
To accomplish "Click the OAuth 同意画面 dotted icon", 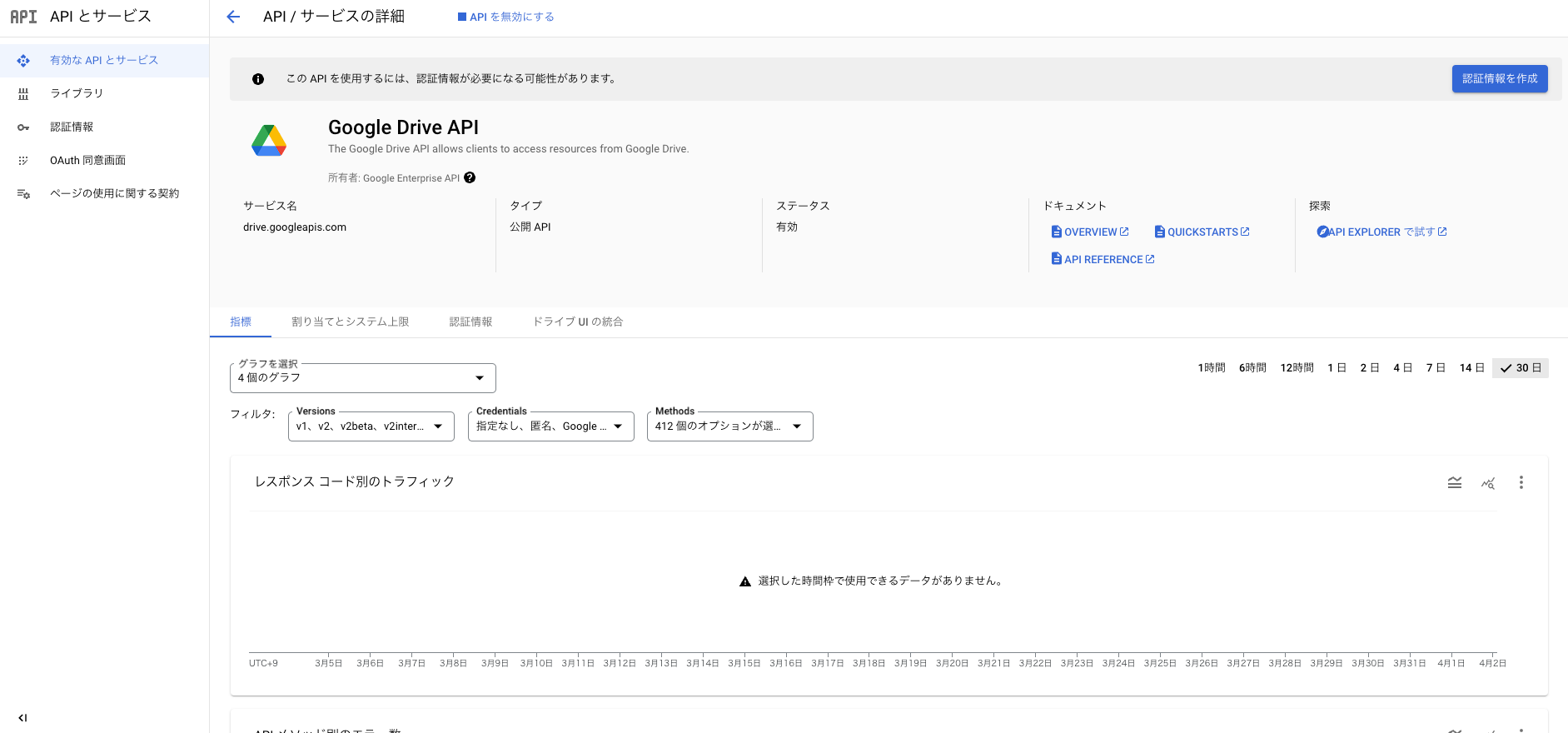I will [23, 161].
